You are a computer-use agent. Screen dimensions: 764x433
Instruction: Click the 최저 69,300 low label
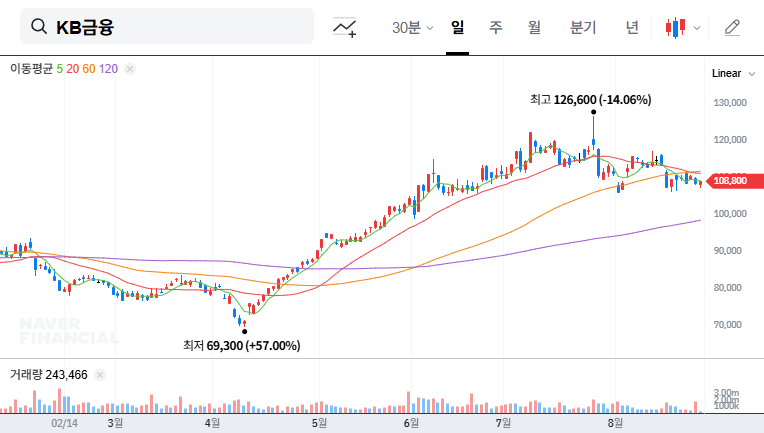(242, 346)
